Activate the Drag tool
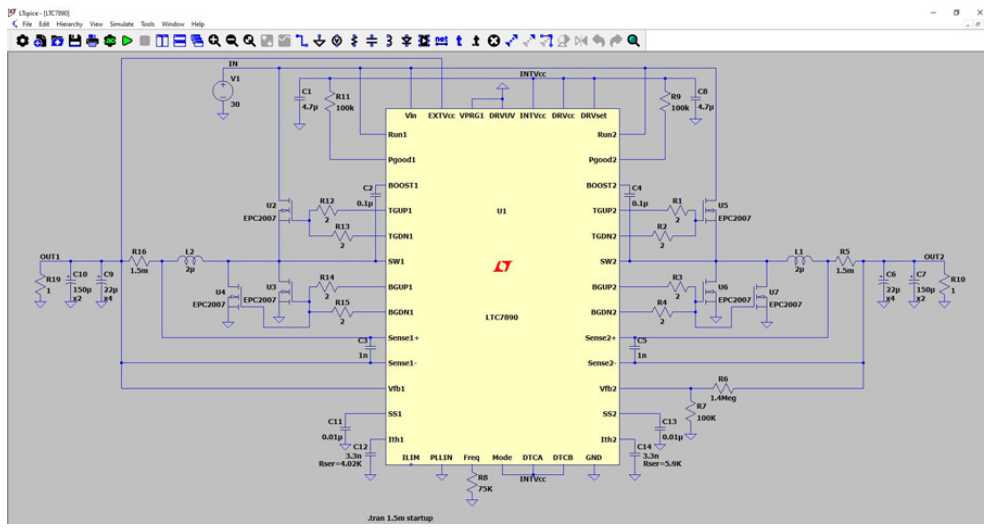This screenshot has height=531, width=994. (x=546, y=41)
